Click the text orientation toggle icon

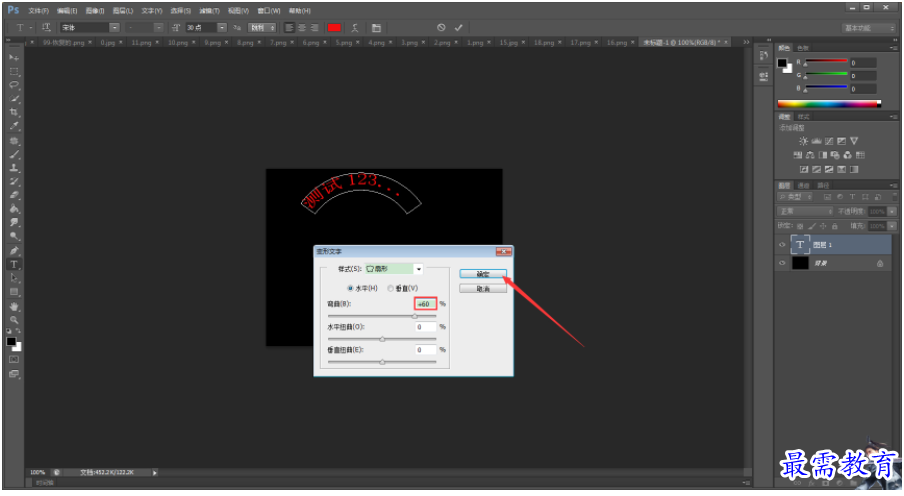tap(47, 28)
